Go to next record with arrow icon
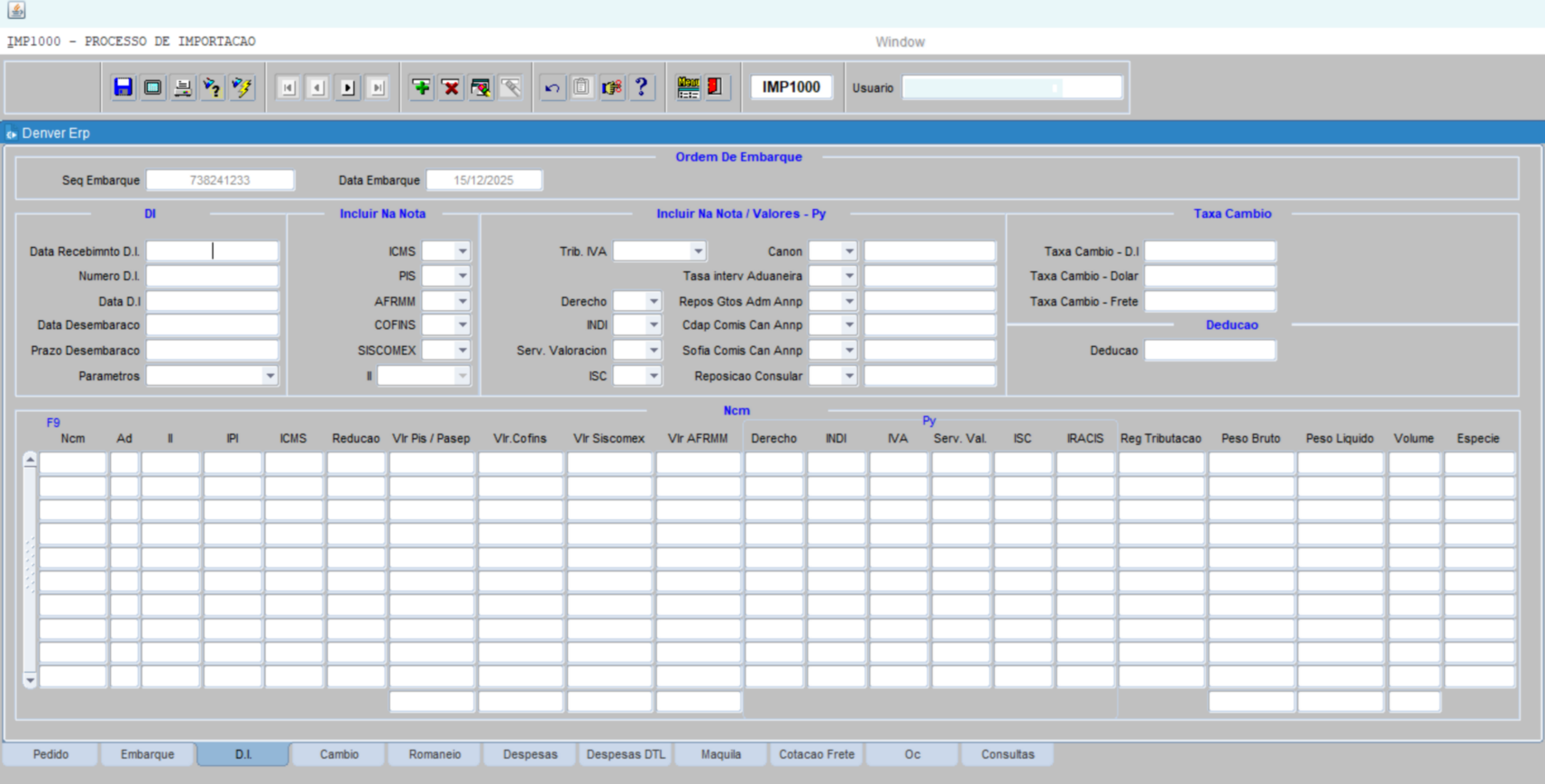This screenshot has width=1545, height=784. (x=348, y=87)
